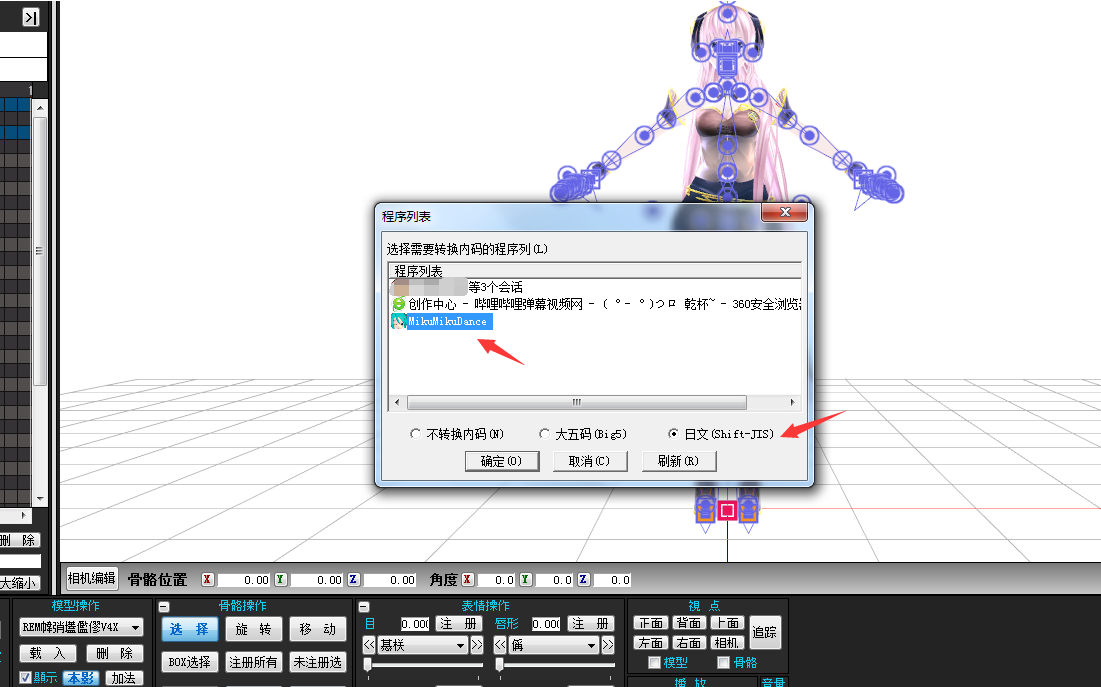1101x687 pixels.
Task: Click the bone position Z value field
Action: [x=390, y=580]
